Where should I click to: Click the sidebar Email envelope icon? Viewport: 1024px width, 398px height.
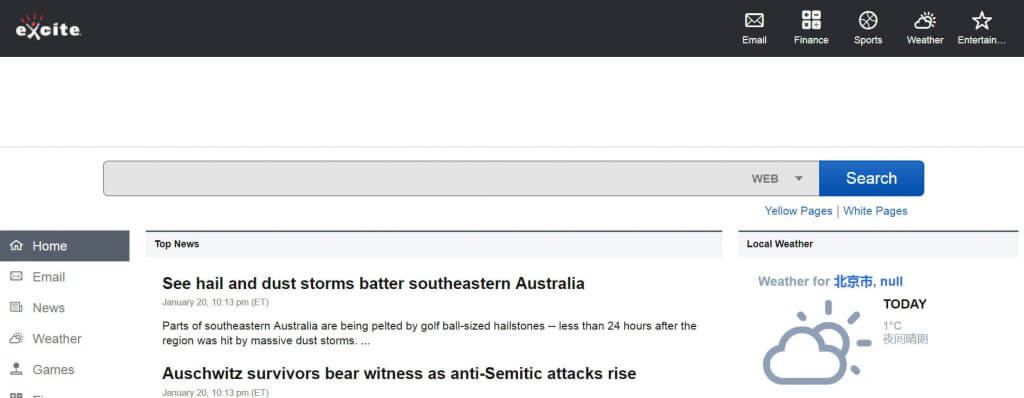pos(16,276)
